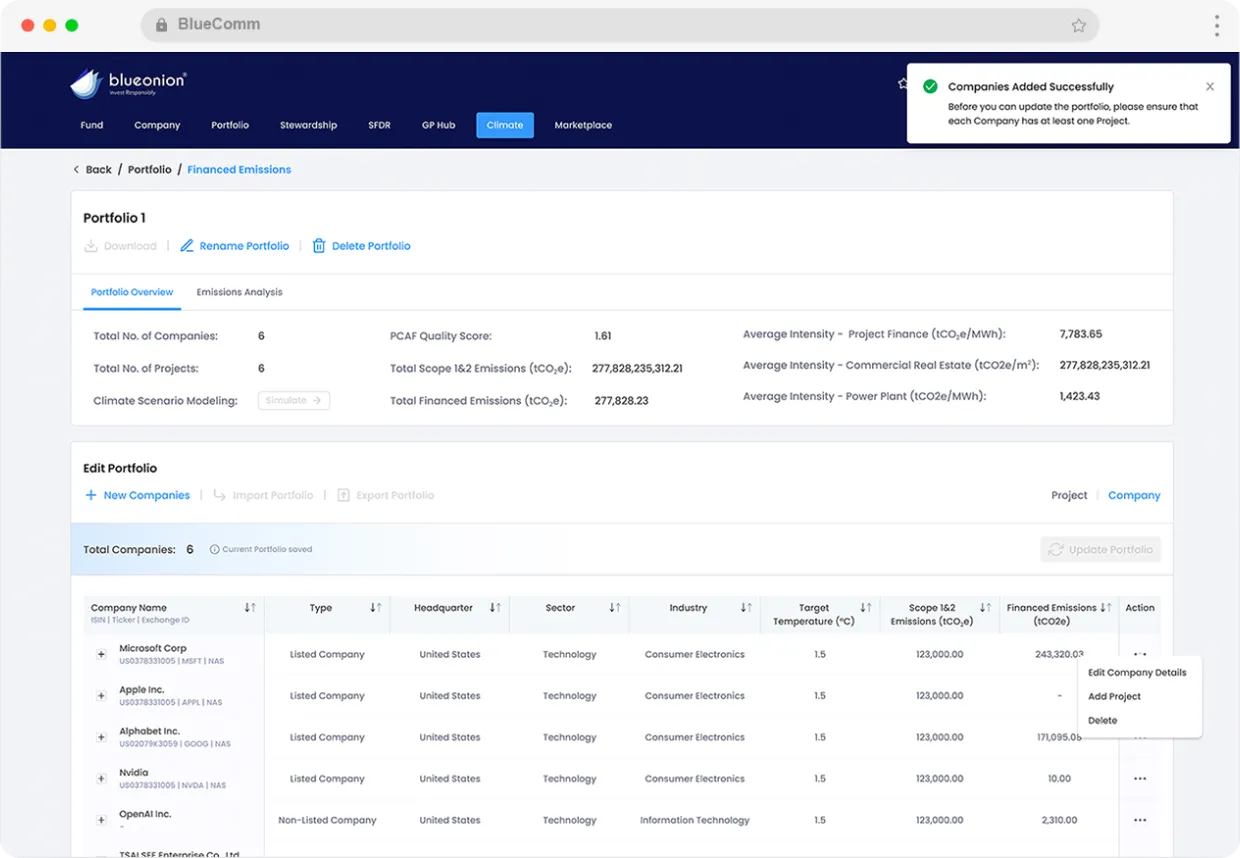The height and width of the screenshot is (858, 1240).
Task: Open the Portfolio nav item
Action: pos(230,125)
